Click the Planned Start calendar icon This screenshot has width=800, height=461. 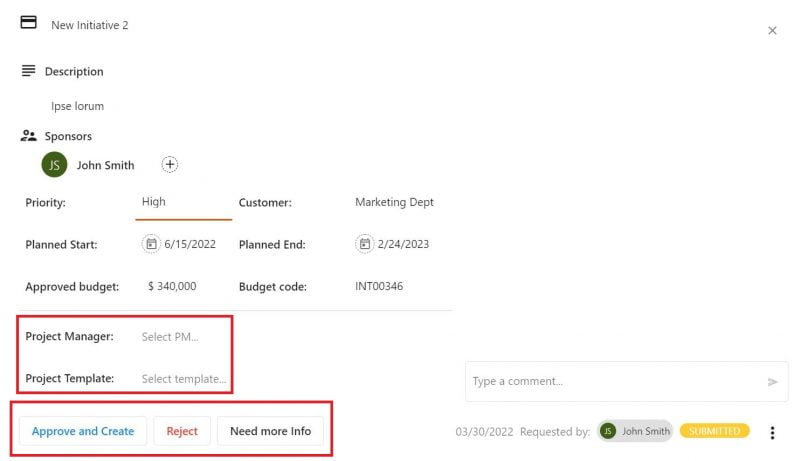(x=151, y=244)
